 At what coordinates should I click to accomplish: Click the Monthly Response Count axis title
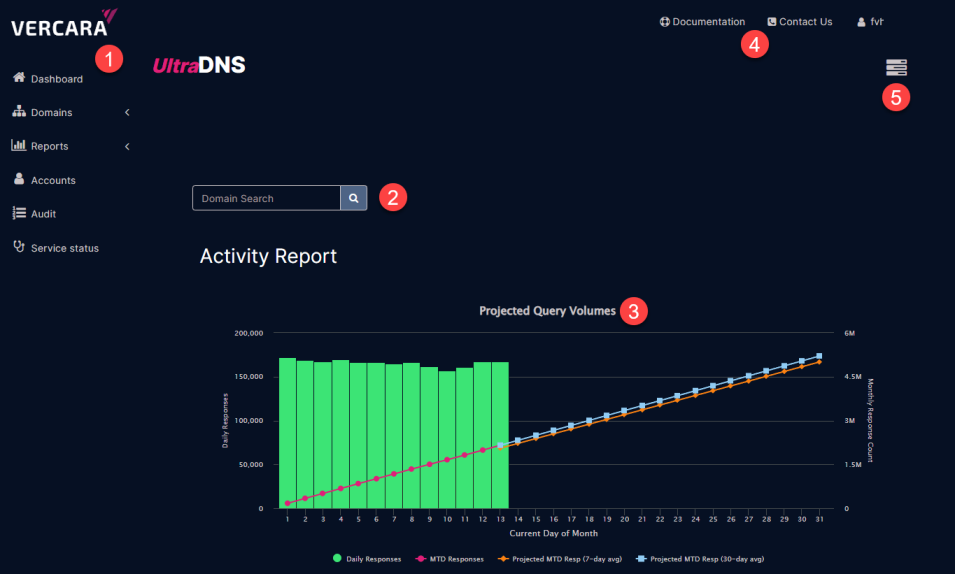click(870, 420)
